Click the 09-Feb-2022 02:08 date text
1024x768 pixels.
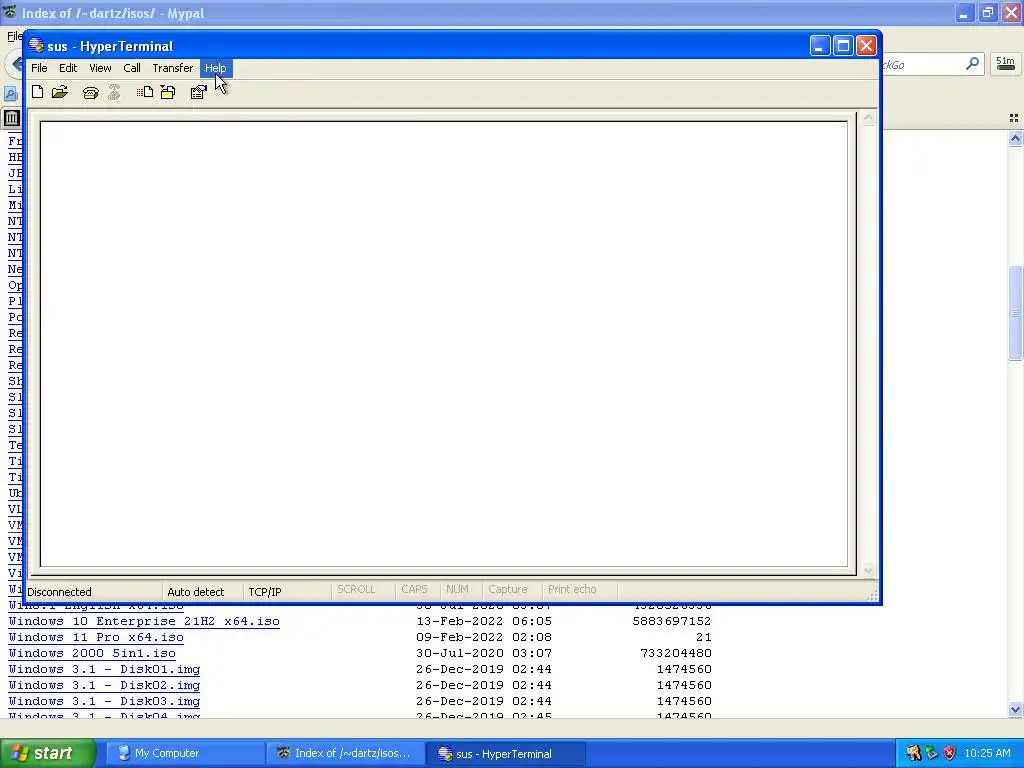coord(484,637)
